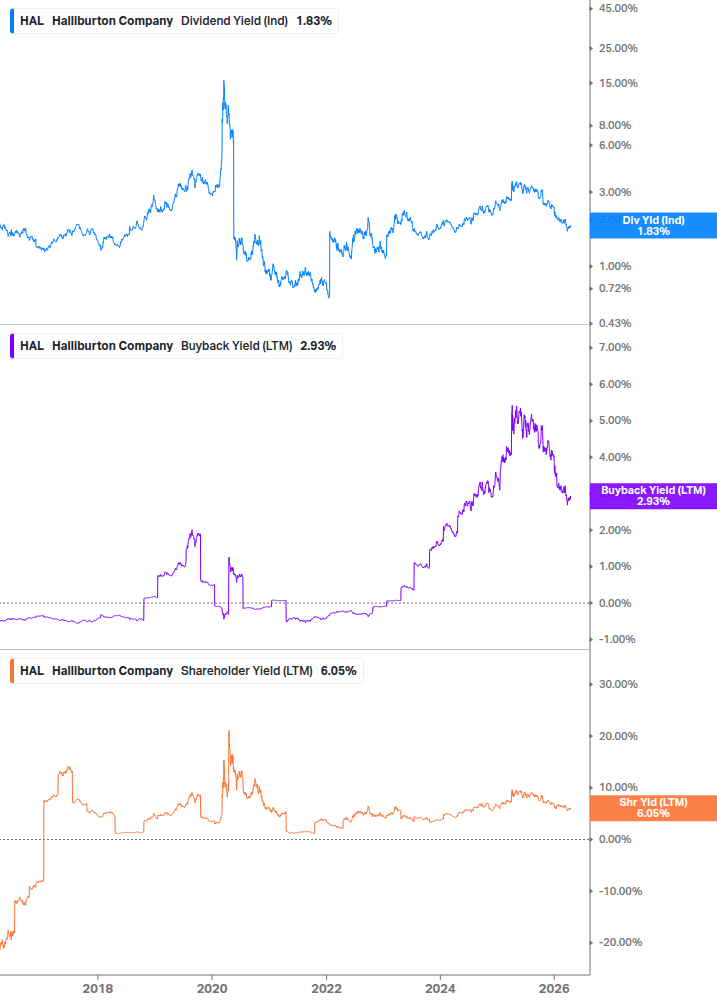Screen dimensions: 717x1005
Task: Select the blue Div Yld (Ind) 1.83% axis tag
Action: (653, 226)
